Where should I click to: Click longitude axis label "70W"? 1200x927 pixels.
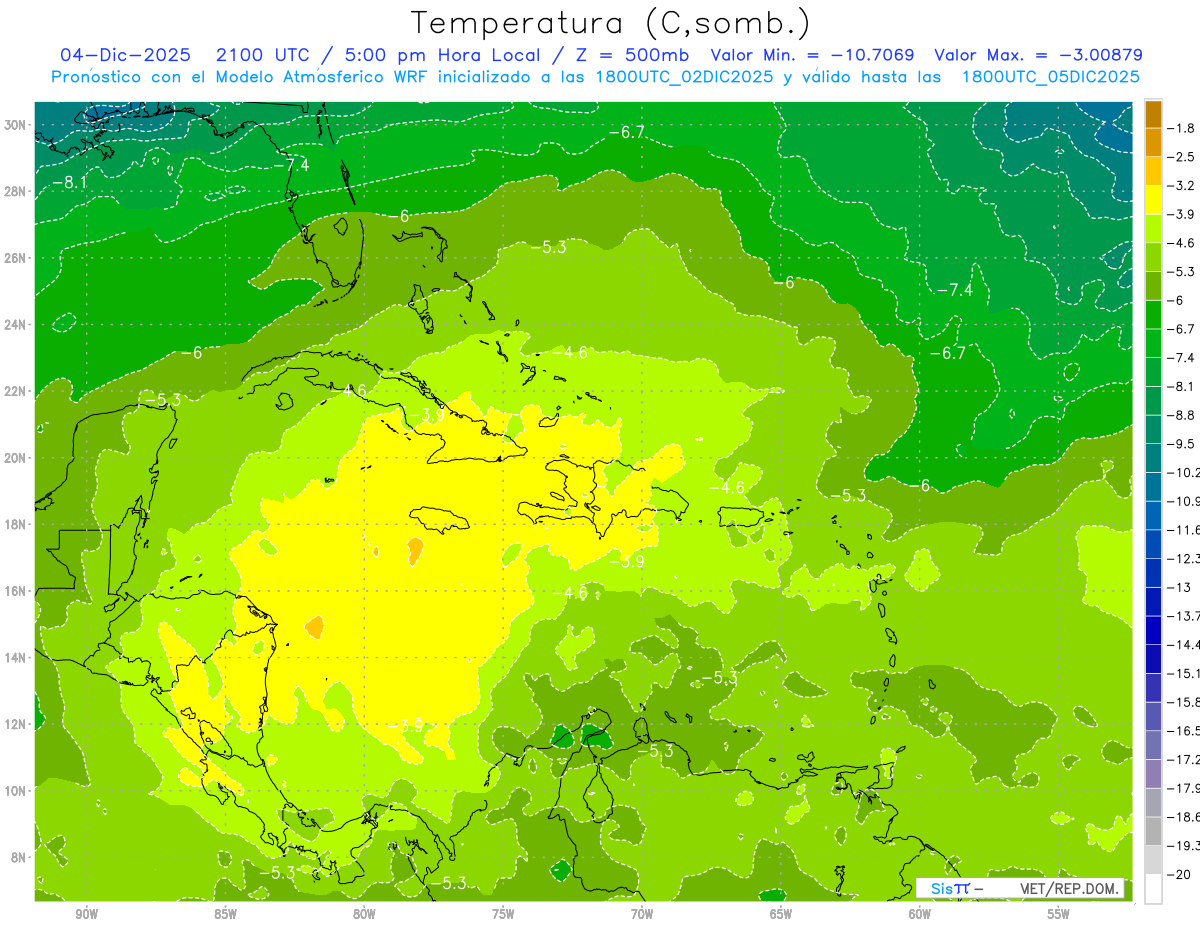642,914
